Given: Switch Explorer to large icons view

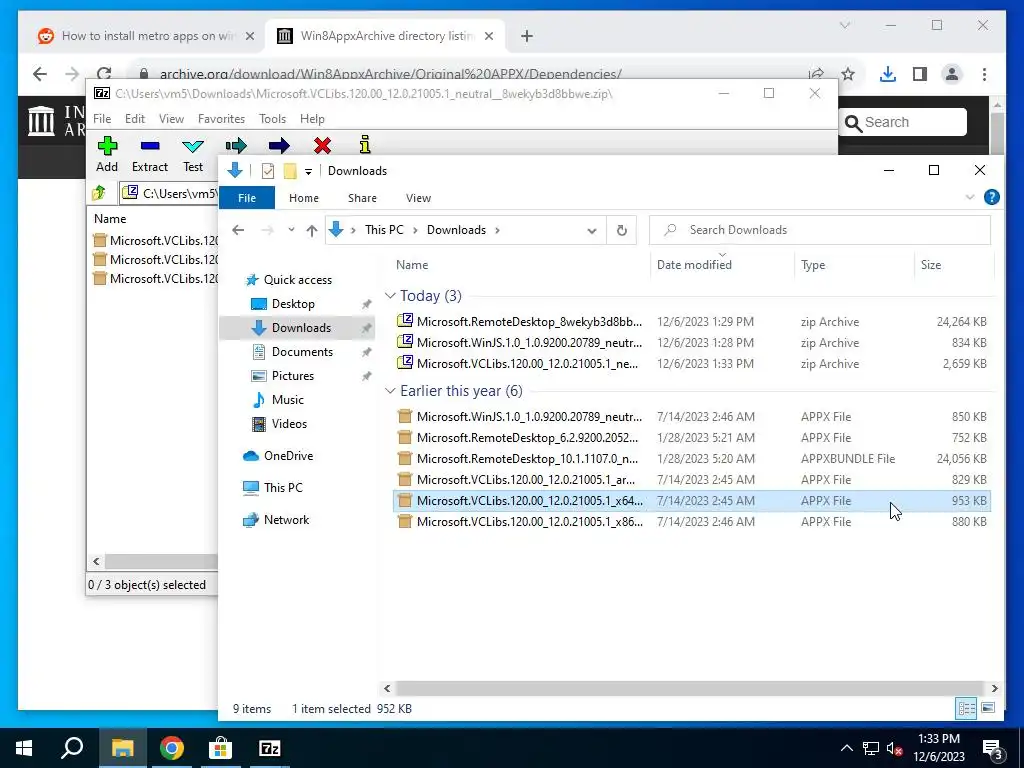Looking at the screenshot, I should click(987, 708).
